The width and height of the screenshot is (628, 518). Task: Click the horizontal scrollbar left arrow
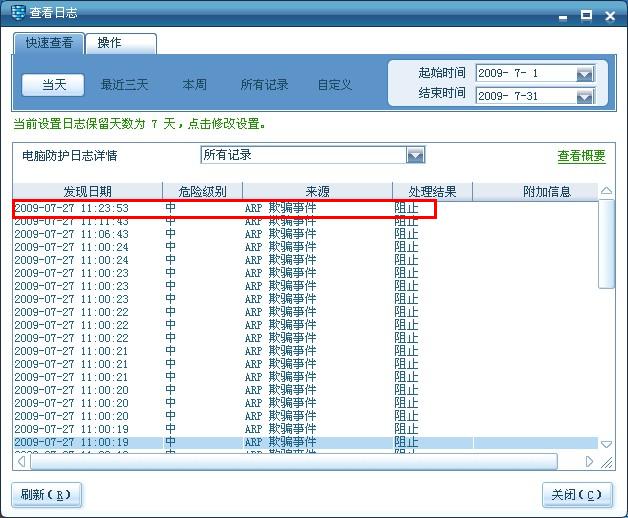click(x=22, y=462)
